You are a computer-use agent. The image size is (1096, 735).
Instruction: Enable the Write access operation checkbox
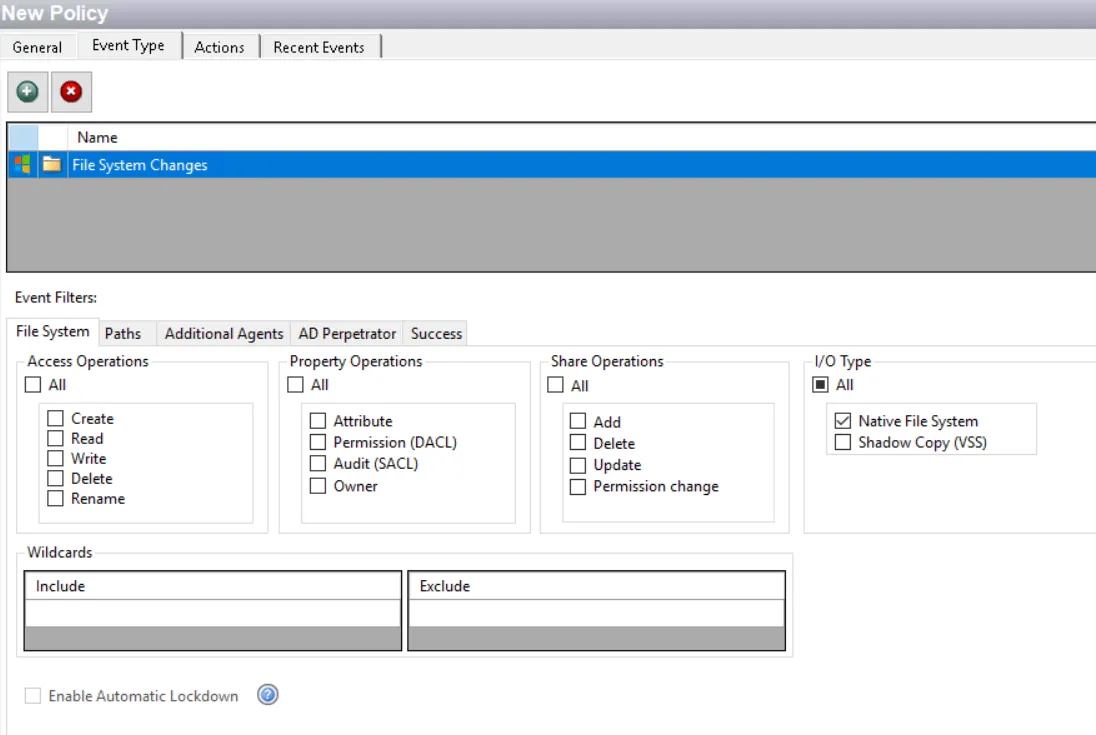55,459
